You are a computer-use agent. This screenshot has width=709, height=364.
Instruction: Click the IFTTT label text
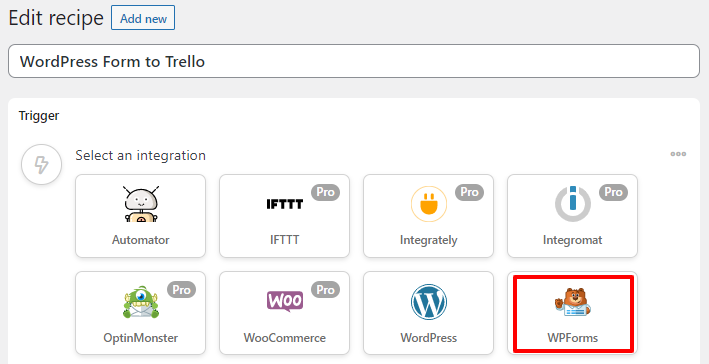point(284,240)
